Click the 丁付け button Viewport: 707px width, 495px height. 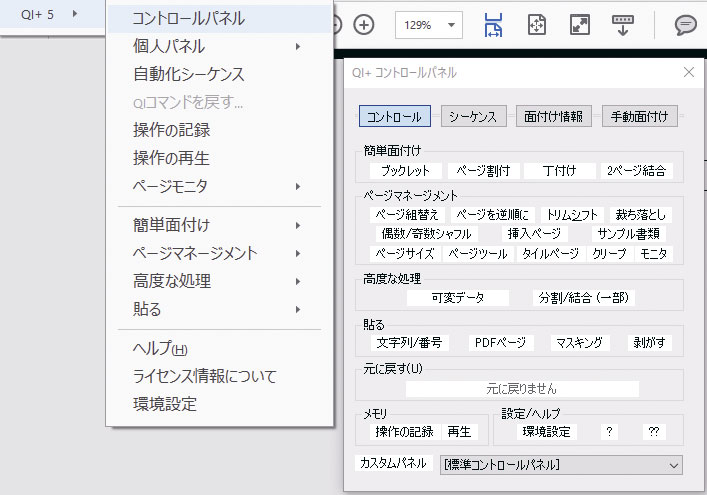pos(560,171)
